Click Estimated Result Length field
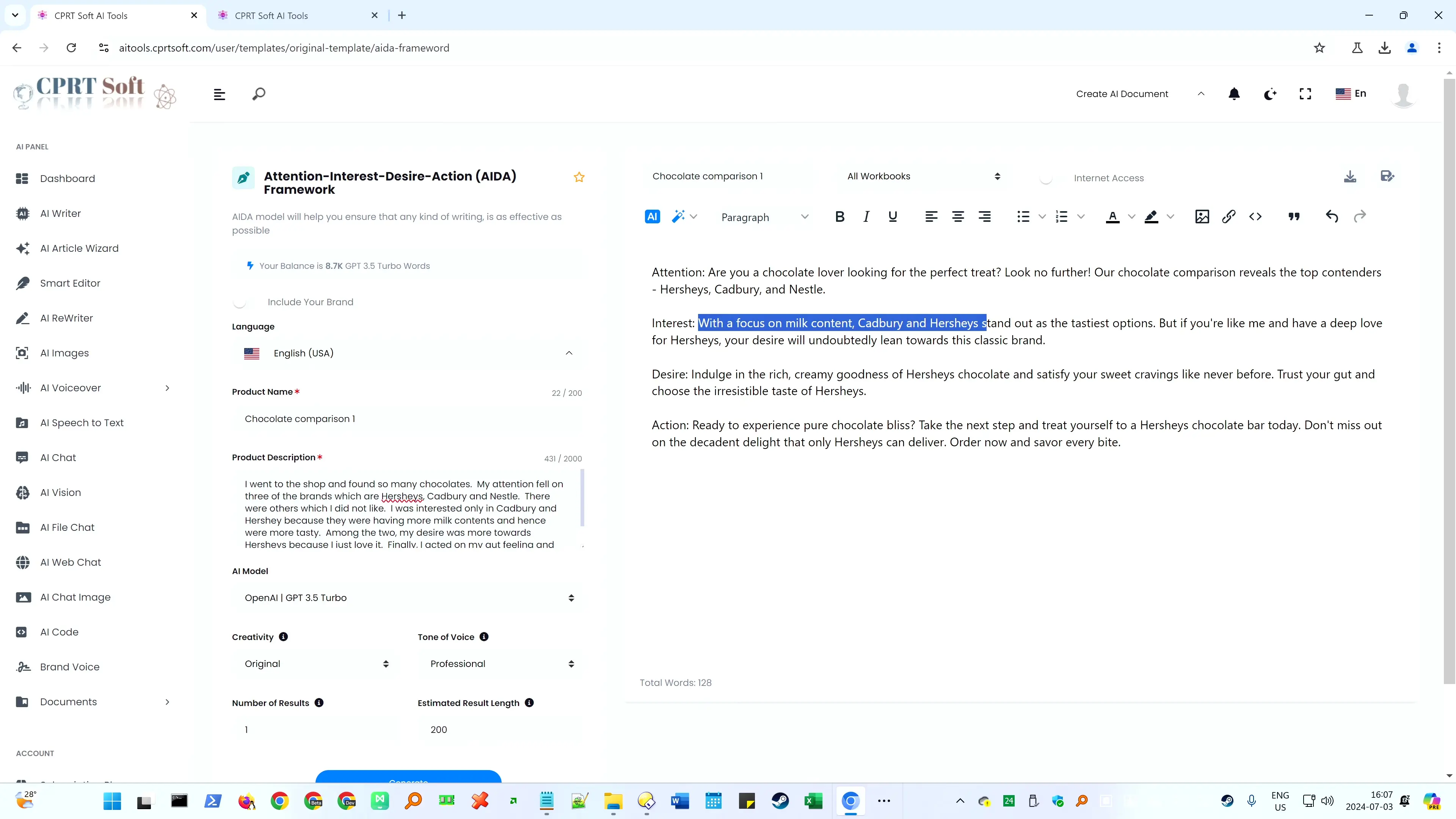This screenshot has width=1456, height=819. click(x=501, y=730)
